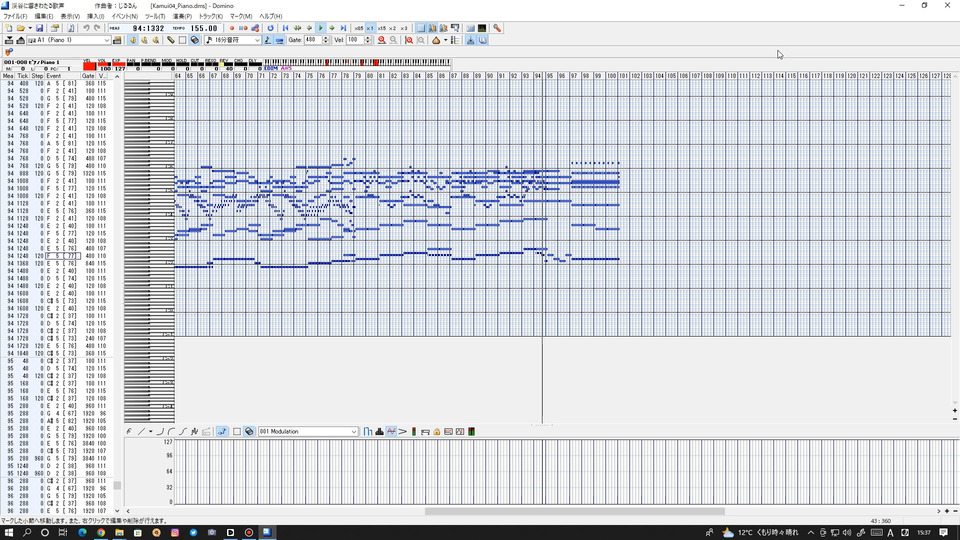Select the eraser tool in note toolbar

click(195, 40)
